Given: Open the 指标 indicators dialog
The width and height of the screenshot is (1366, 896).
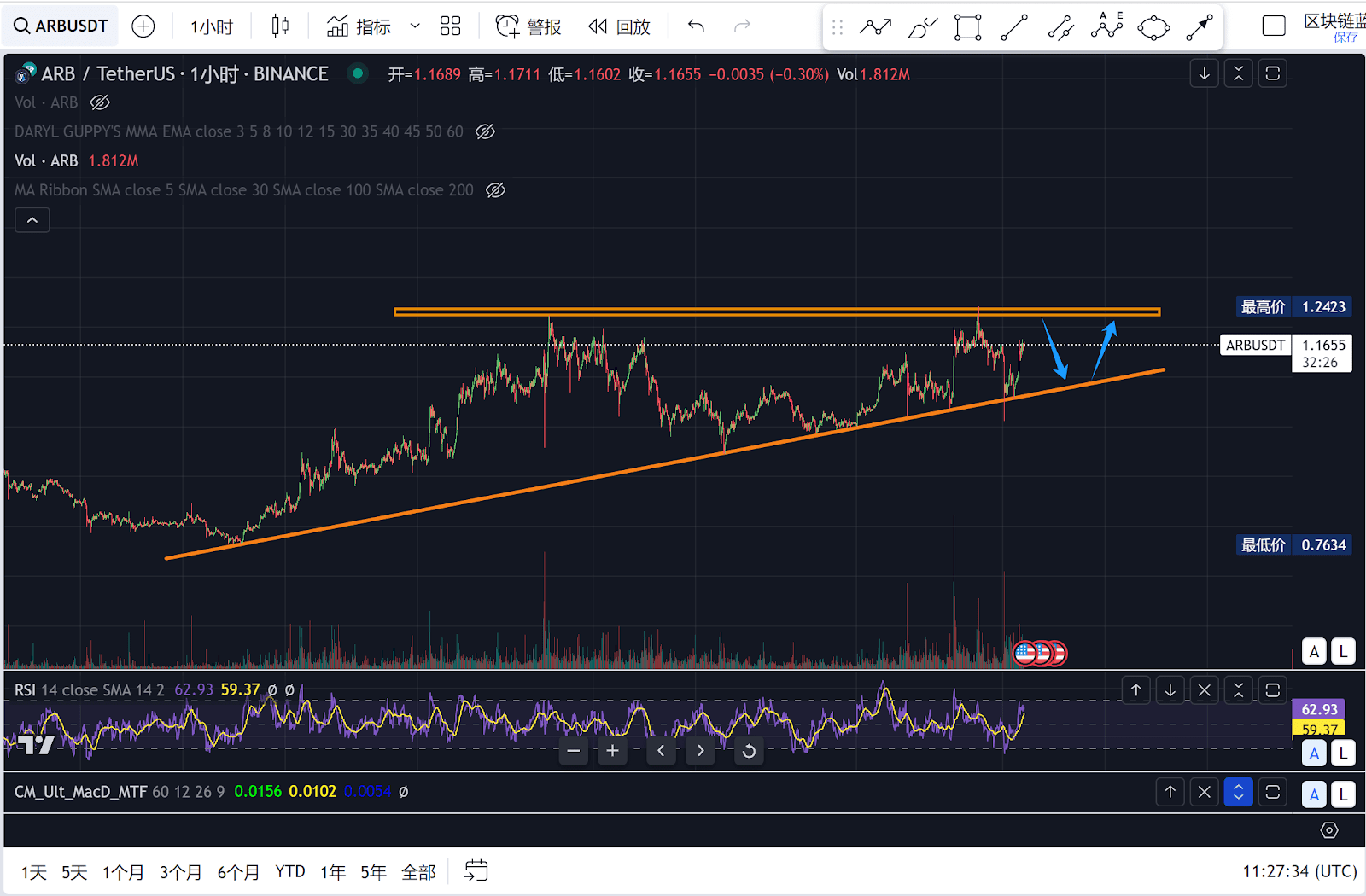Looking at the screenshot, I should [x=359, y=26].
